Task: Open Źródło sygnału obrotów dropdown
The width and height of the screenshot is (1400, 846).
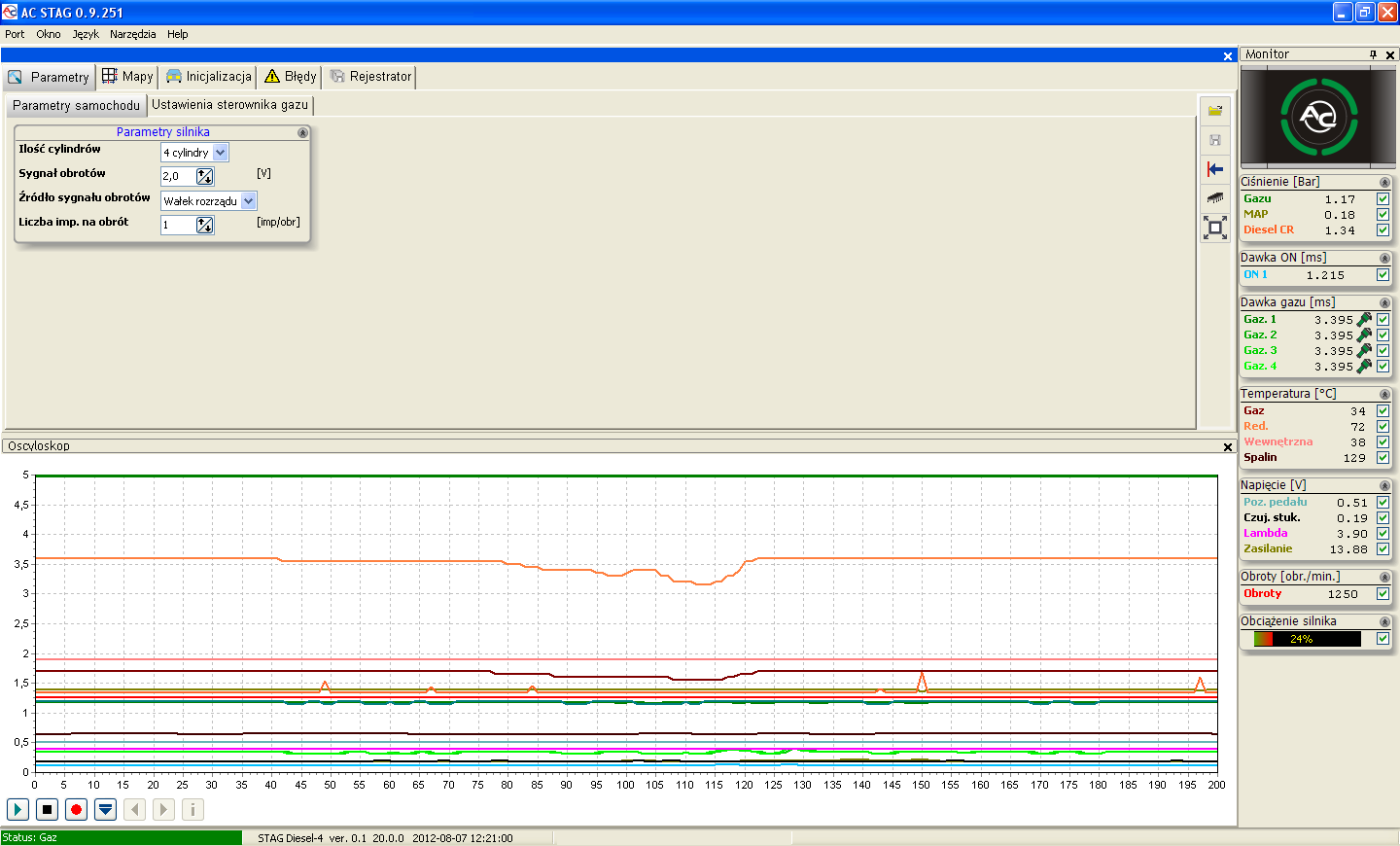Action: [248, 201]
